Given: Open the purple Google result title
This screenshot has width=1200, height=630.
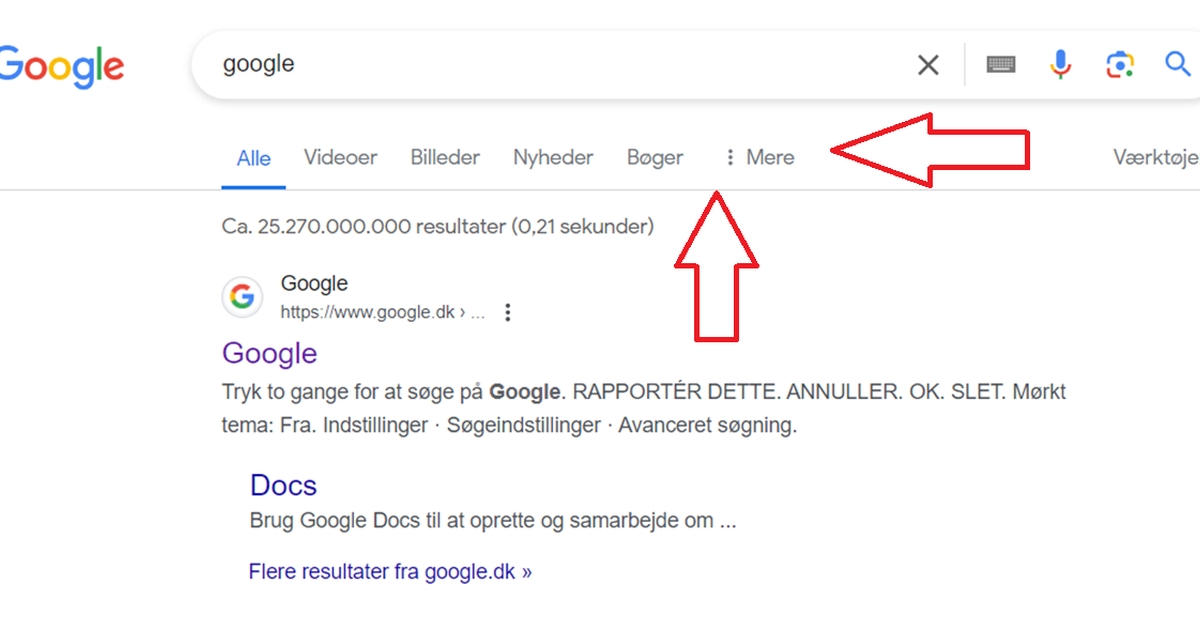Looking at the screenshot, I should pyautogui.click(x=270, y=353).
